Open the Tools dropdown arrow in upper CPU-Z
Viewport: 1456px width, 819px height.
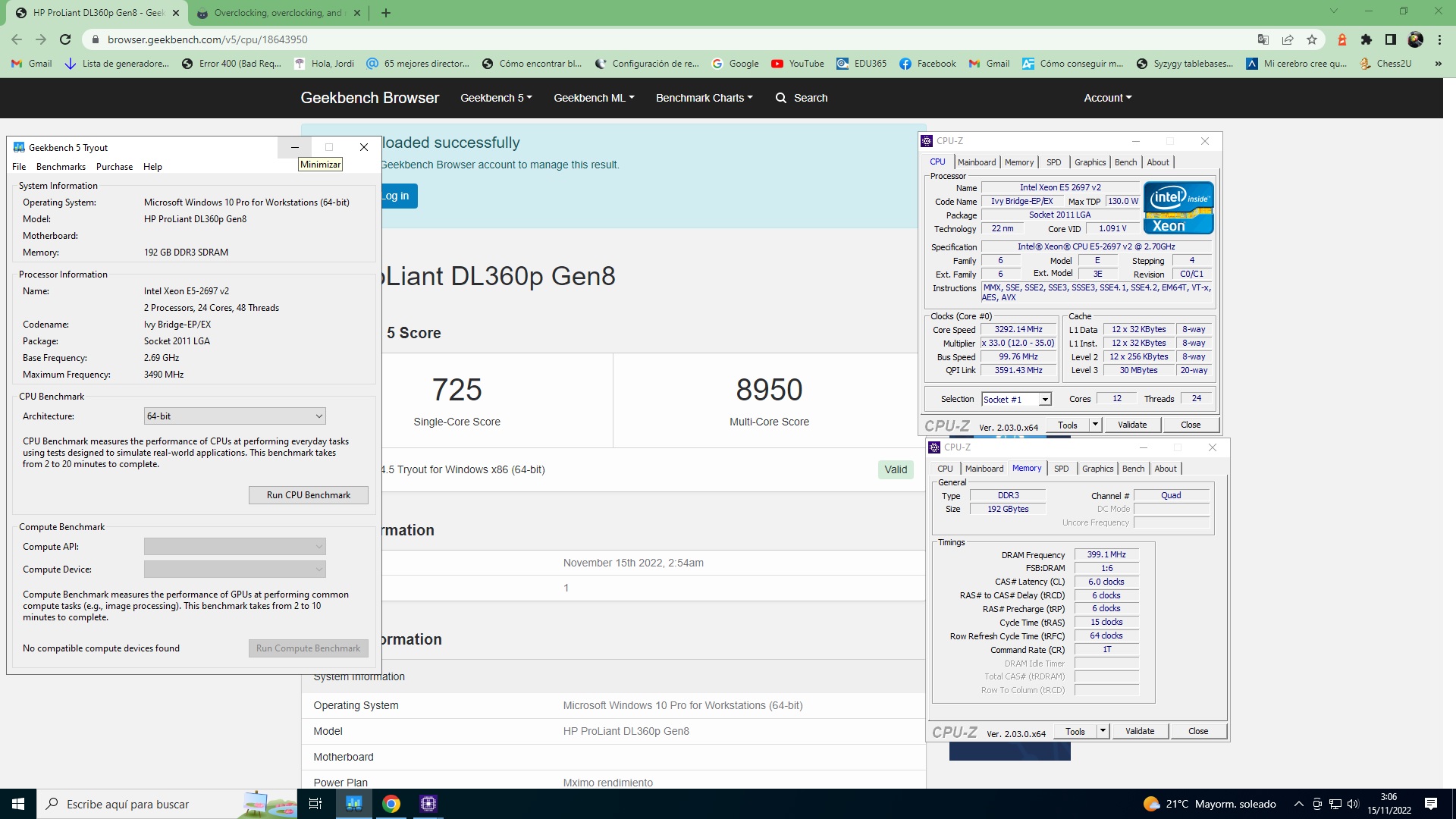click(x=1095, y=425)
